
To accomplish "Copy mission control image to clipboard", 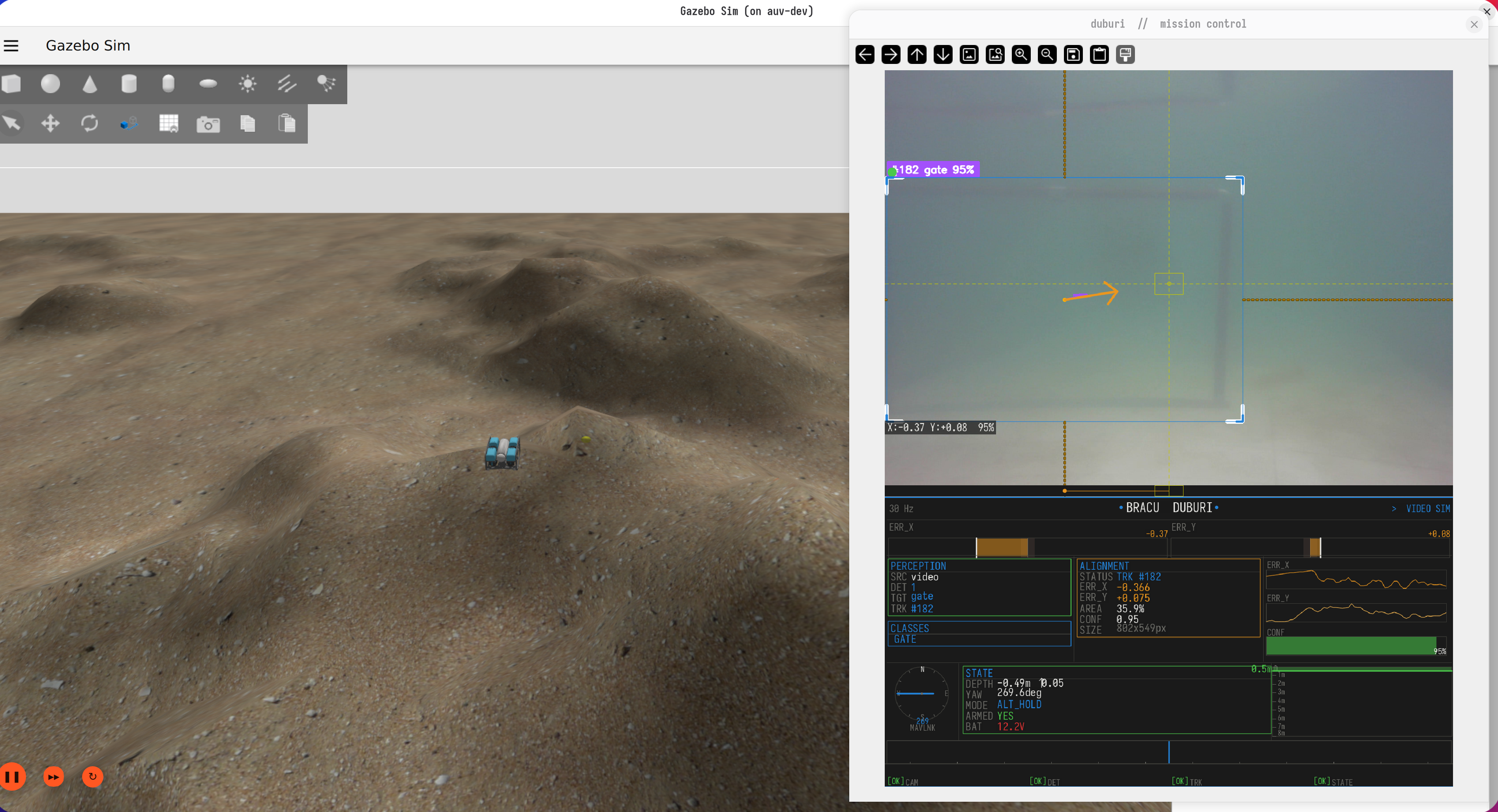I will 1100,54.
